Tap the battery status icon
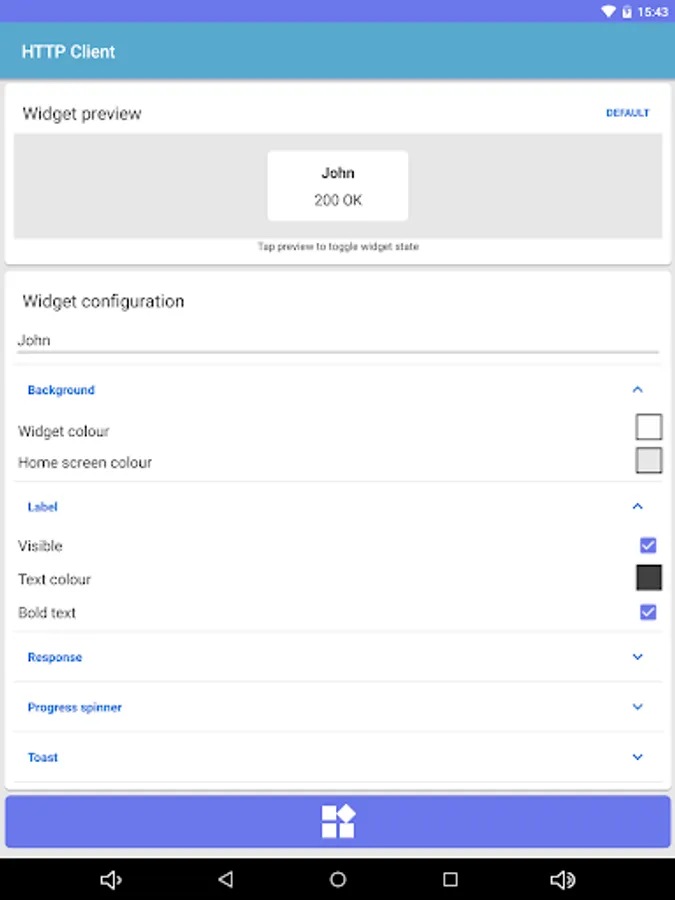This screenshot has width=675, height=900. [627, 11]
